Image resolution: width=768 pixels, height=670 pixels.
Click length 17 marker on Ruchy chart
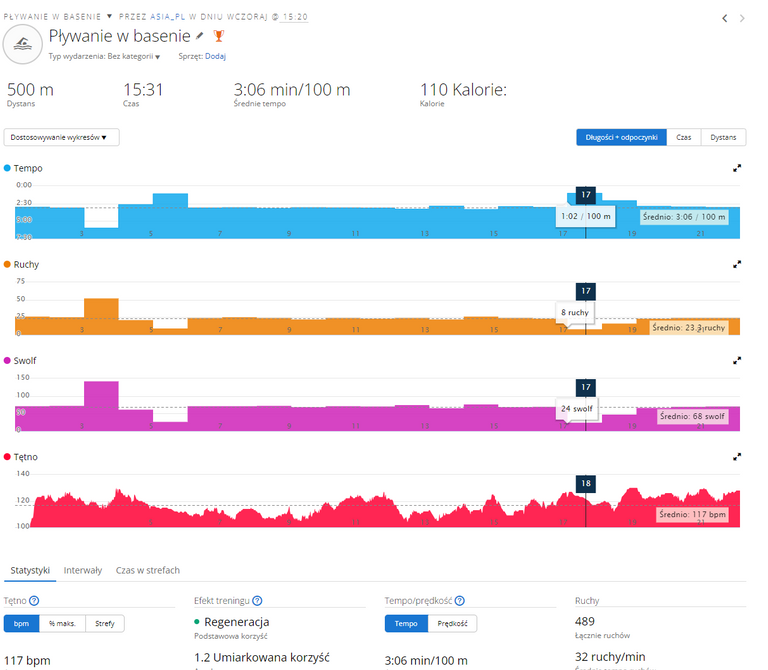point(586,291)
